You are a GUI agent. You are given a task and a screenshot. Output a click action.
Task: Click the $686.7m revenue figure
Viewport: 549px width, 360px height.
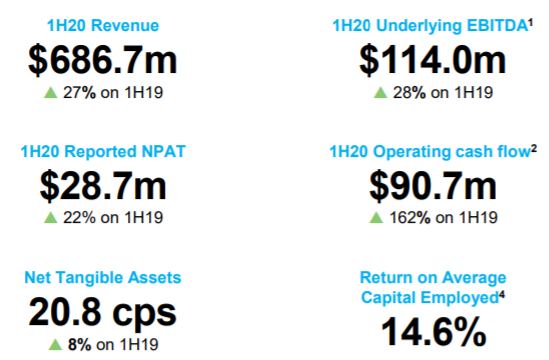pyautogui.click(x=103, y=60)
